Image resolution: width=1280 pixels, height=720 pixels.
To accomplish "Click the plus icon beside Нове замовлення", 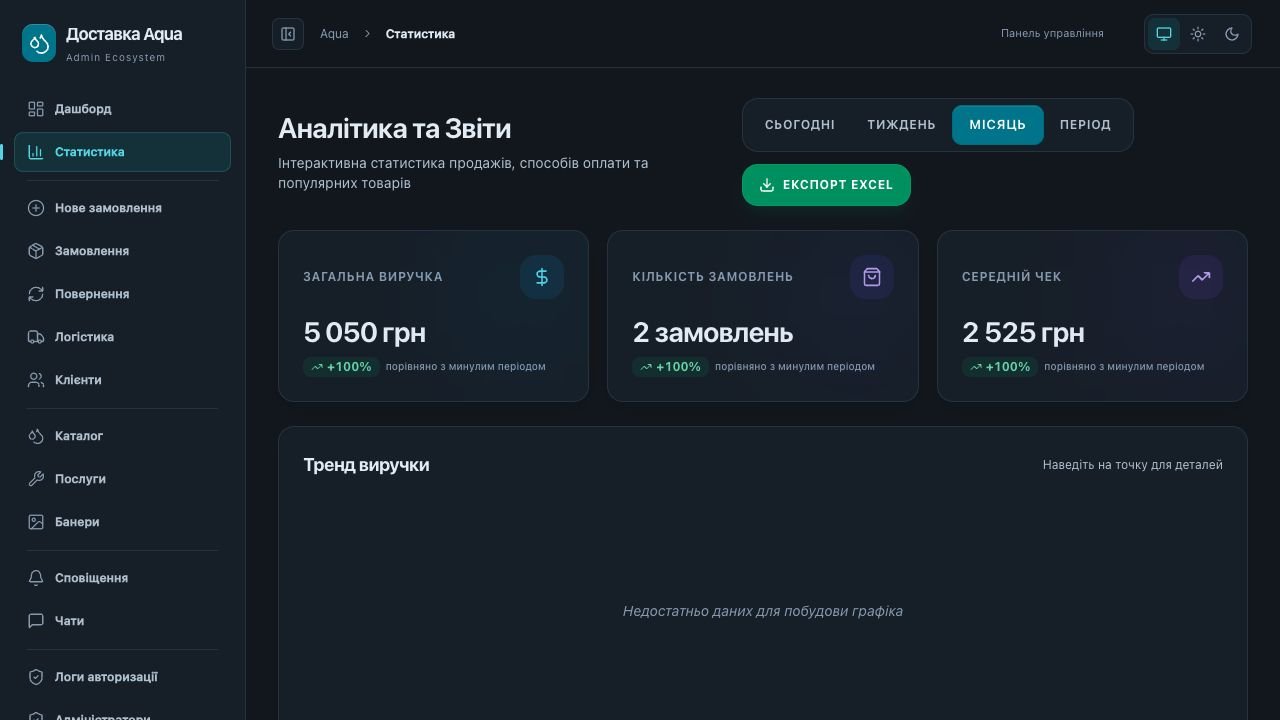I will [36, 208].
